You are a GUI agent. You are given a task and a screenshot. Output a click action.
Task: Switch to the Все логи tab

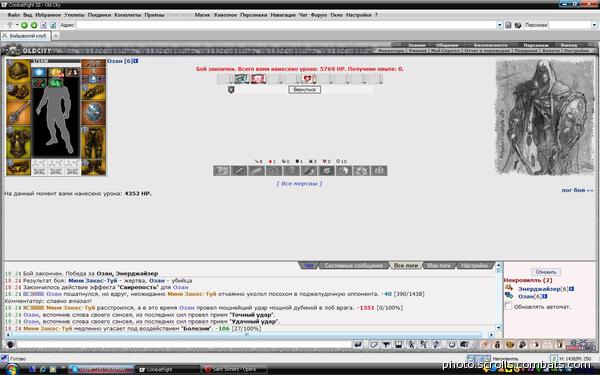click(x=406, y=266)
